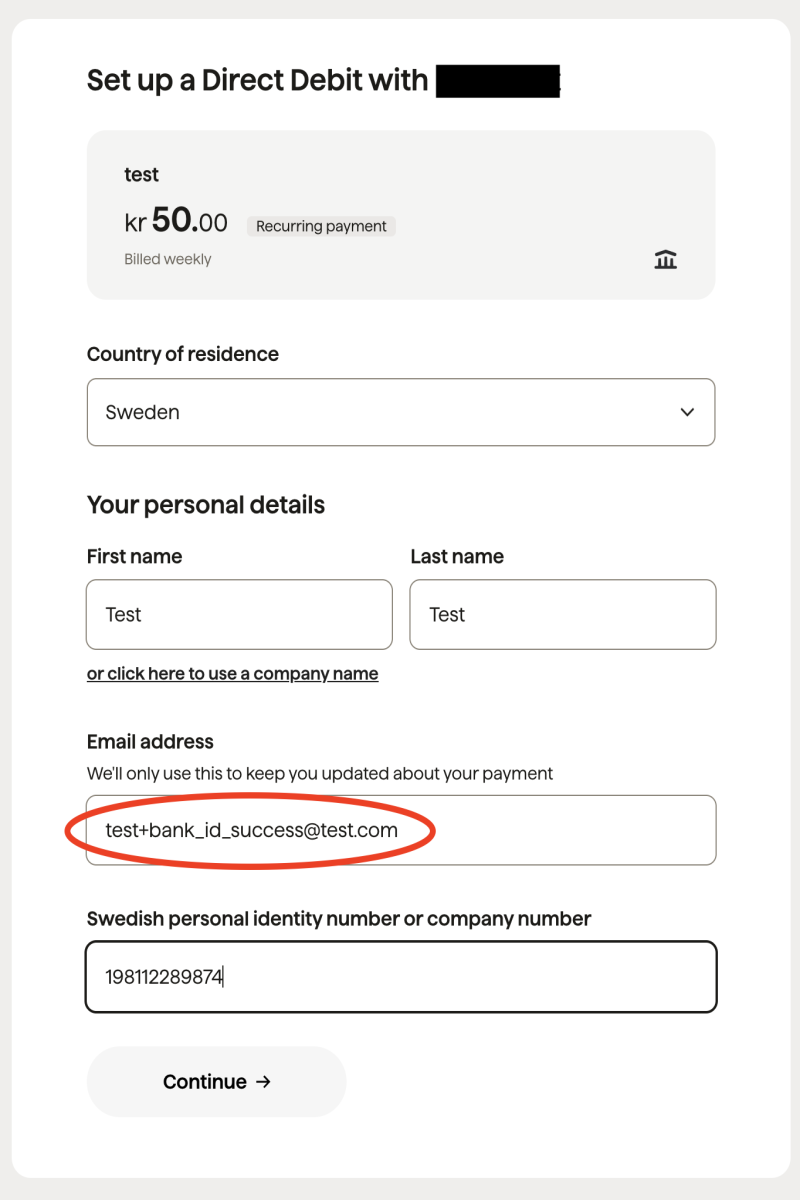
Task: Click the 'Country of residence' label
Action: [183, 354]
